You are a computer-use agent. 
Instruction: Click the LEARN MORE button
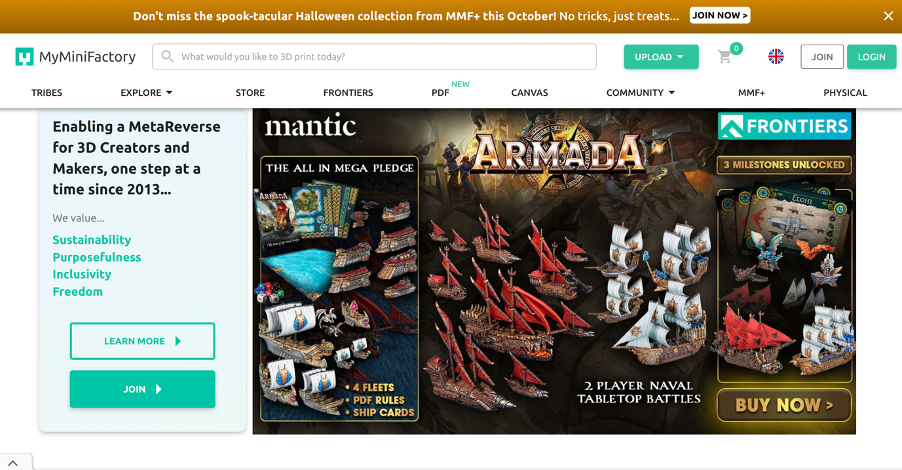tap(142, 341)
